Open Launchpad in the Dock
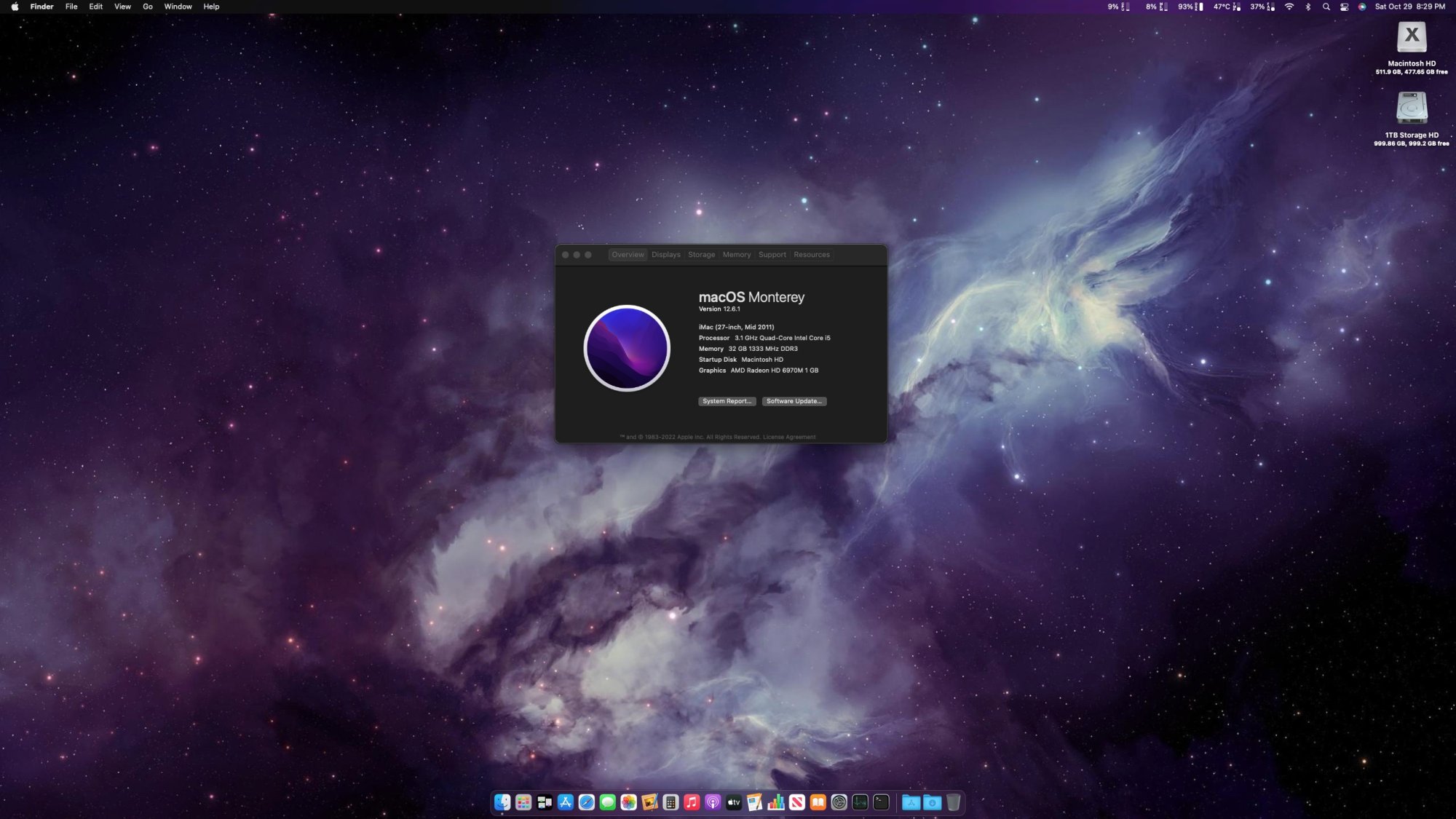Viewport: 1456px width, 819px height. [x=523, y=802]
